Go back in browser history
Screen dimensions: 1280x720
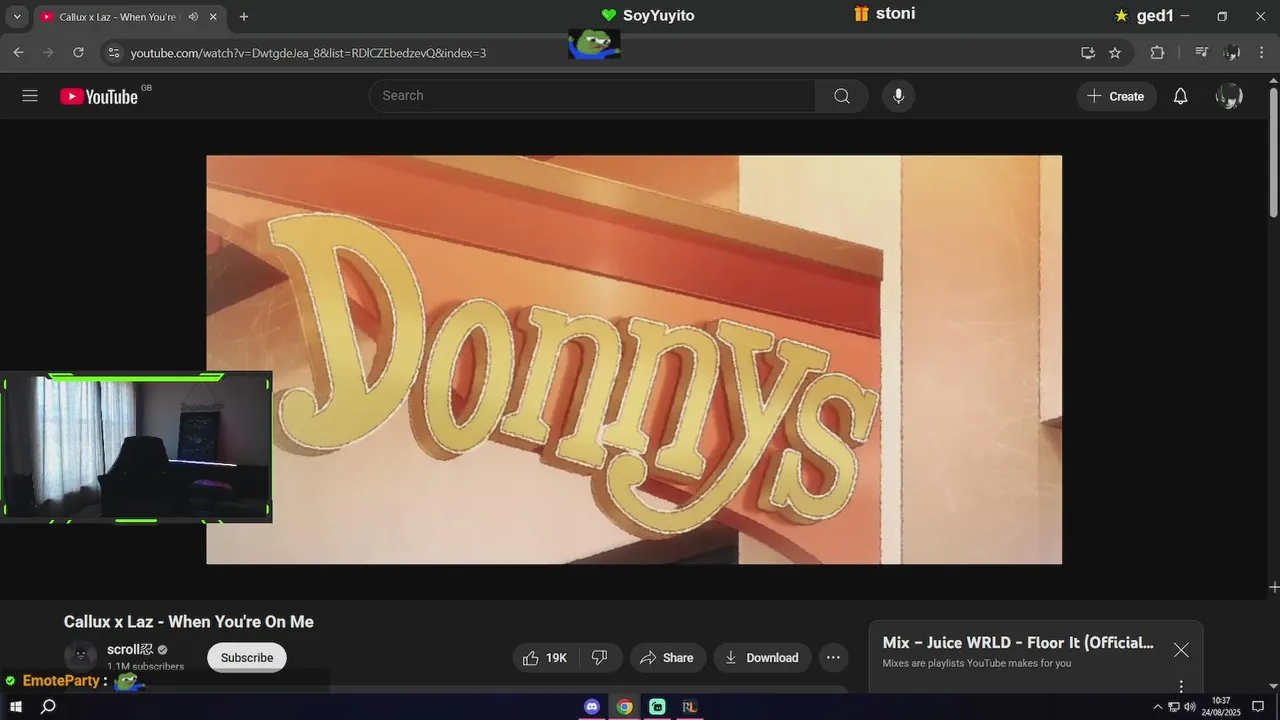18,52
